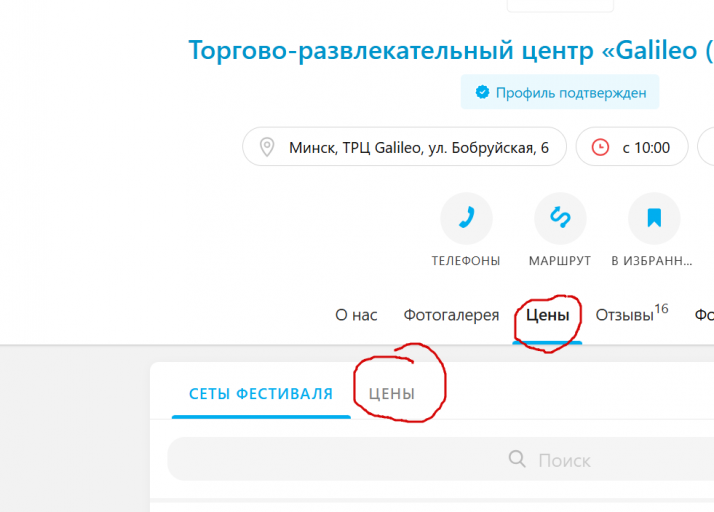Select the Цены navigation tab
714x512 pixels.
(x=547, y=315)
